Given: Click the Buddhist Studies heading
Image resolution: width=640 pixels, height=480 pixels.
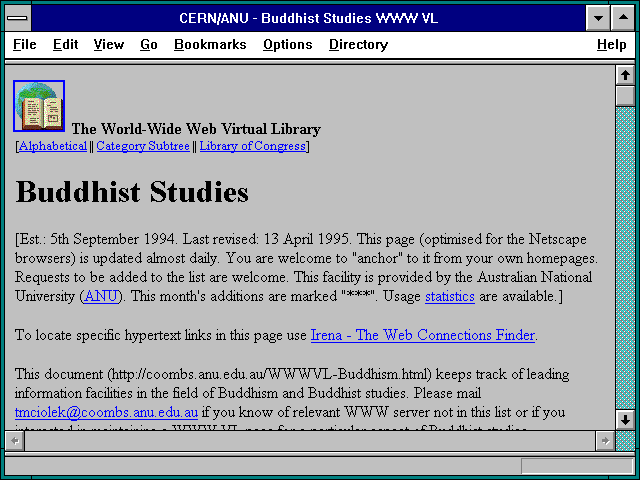Looking at the screenshot, I should click(132, 192).
